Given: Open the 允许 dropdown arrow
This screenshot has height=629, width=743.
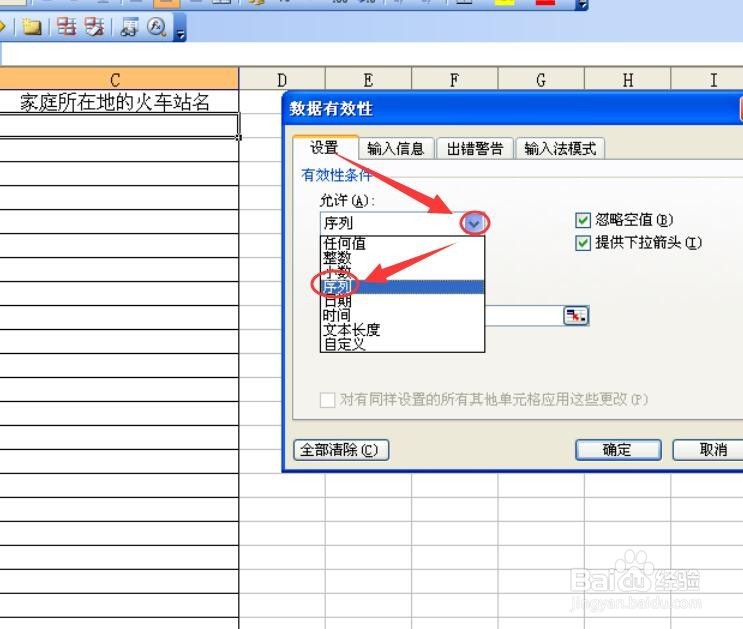Looking at the screenshot, I should (474, 223).
